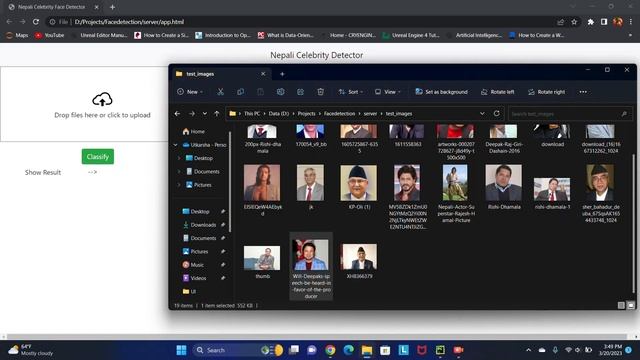Open the Chrome side panel icon
This screenshot has width=640, height=360.
604,22
